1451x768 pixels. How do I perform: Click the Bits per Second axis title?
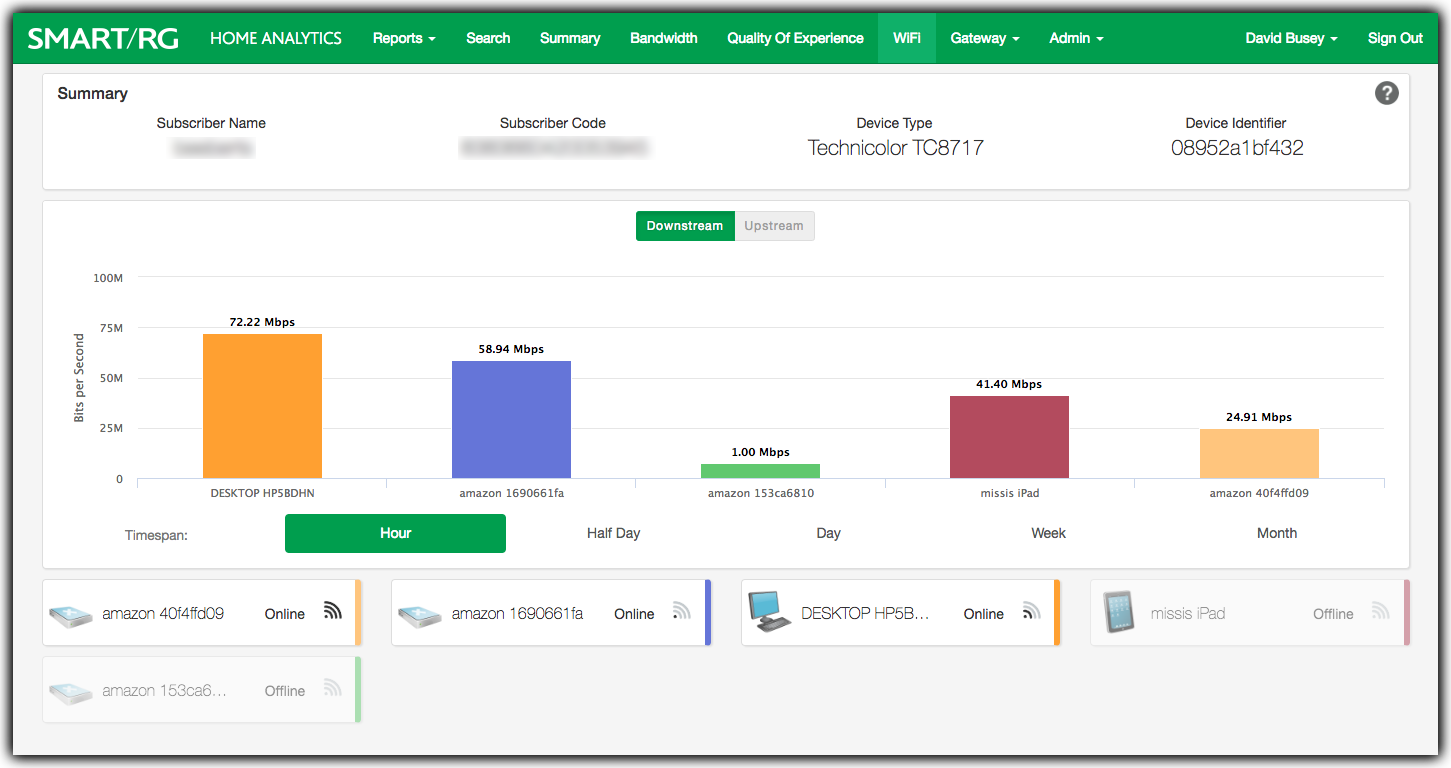coord(79,378)
